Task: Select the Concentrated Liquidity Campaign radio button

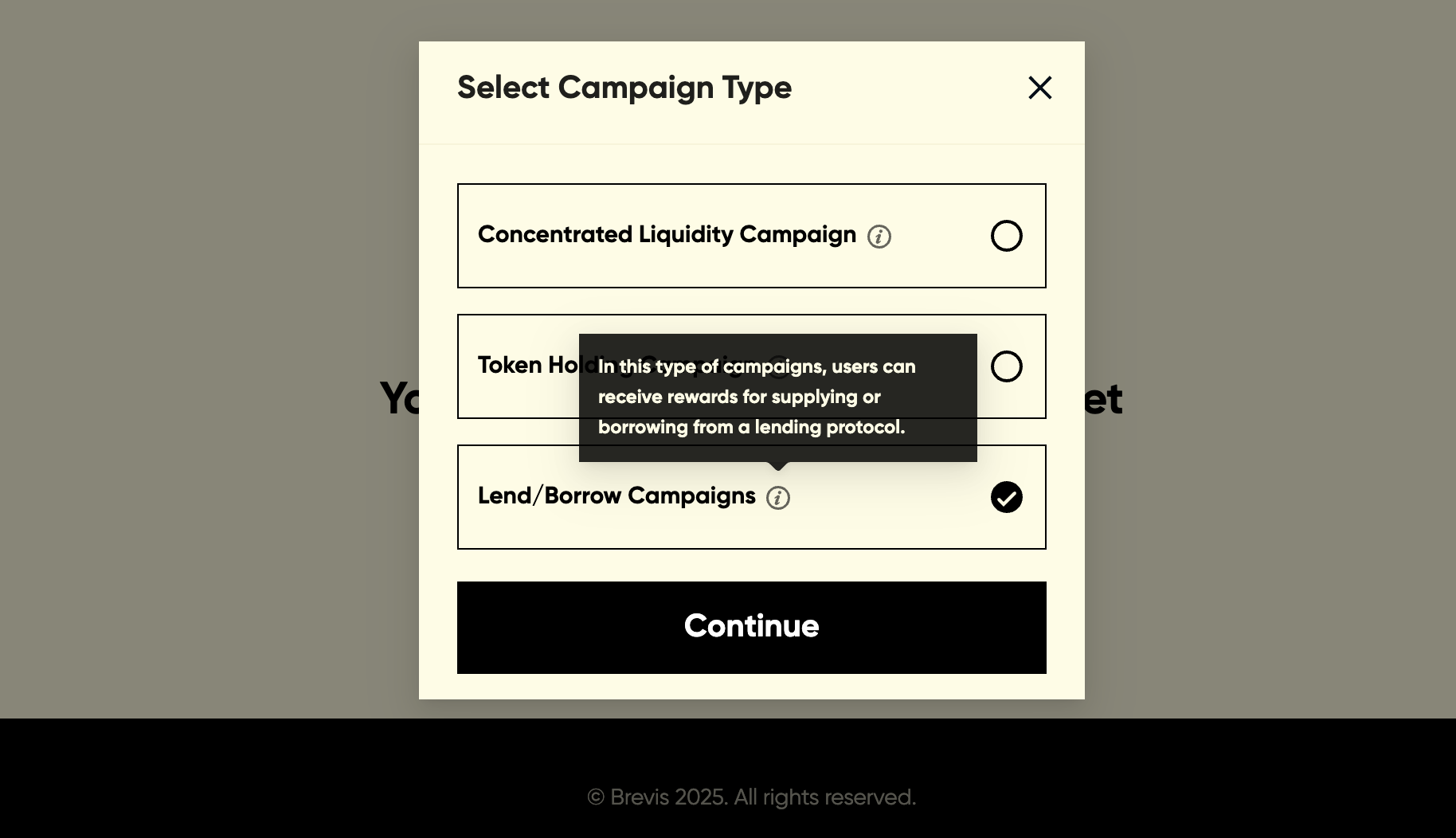Action: tap(1006, 236)
